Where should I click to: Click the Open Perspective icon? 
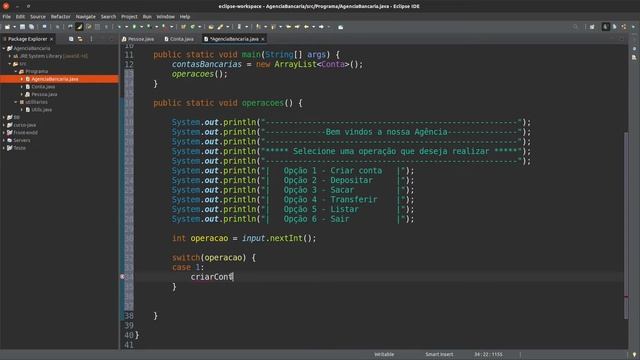point(592,27)
